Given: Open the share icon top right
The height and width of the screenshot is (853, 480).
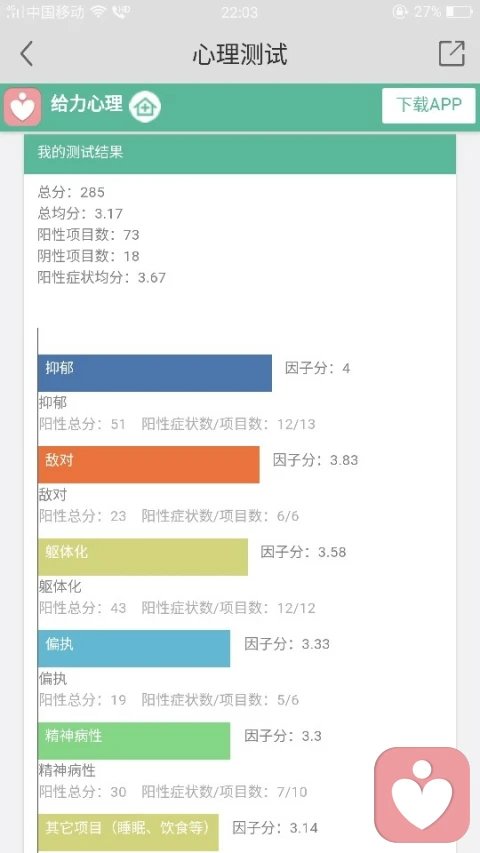Looking at the screenshot, I should point(452,53).
